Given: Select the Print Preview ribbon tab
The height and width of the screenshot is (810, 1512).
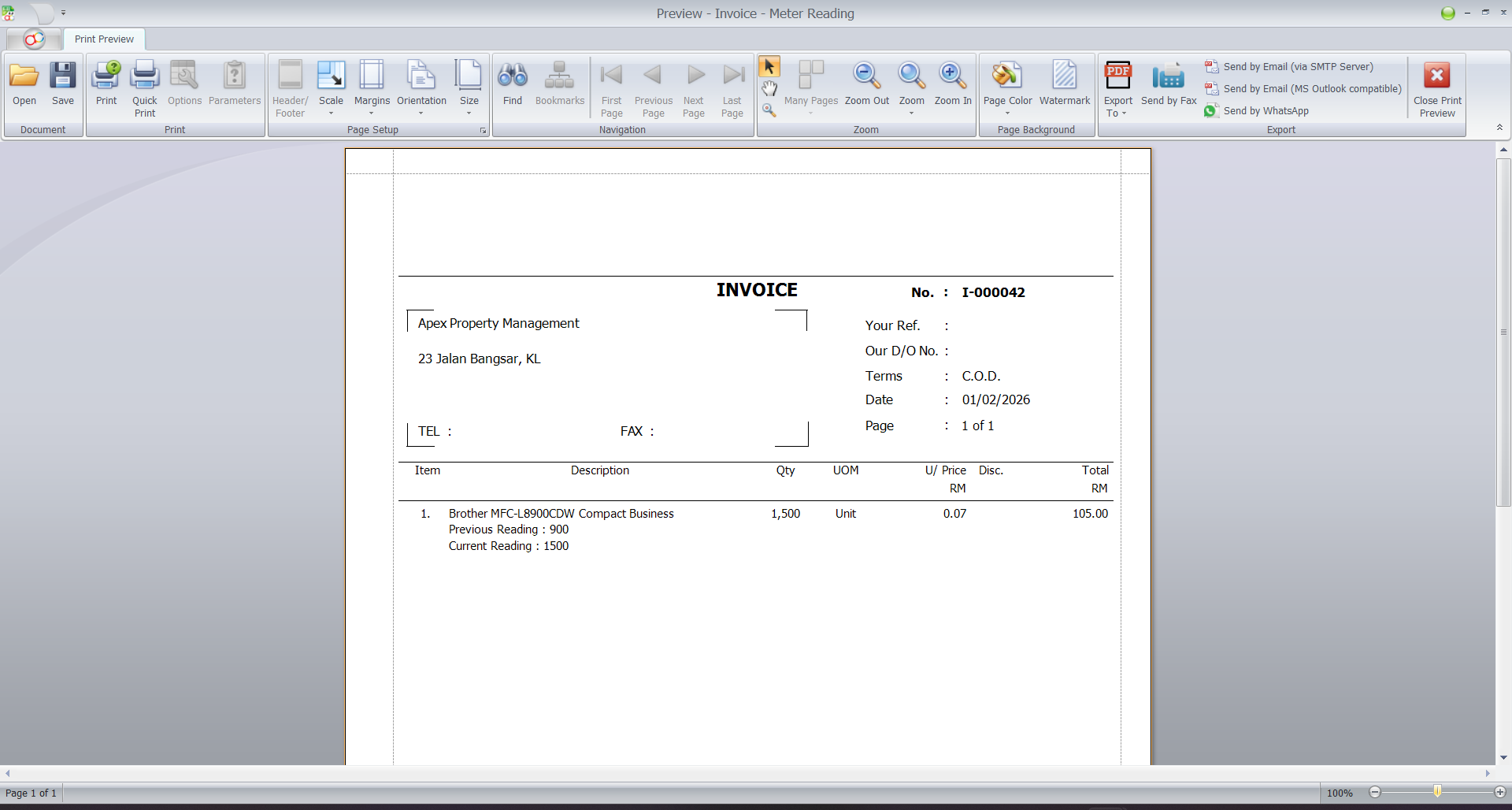Looking at the screenshot, I should (x=104, y=39).
